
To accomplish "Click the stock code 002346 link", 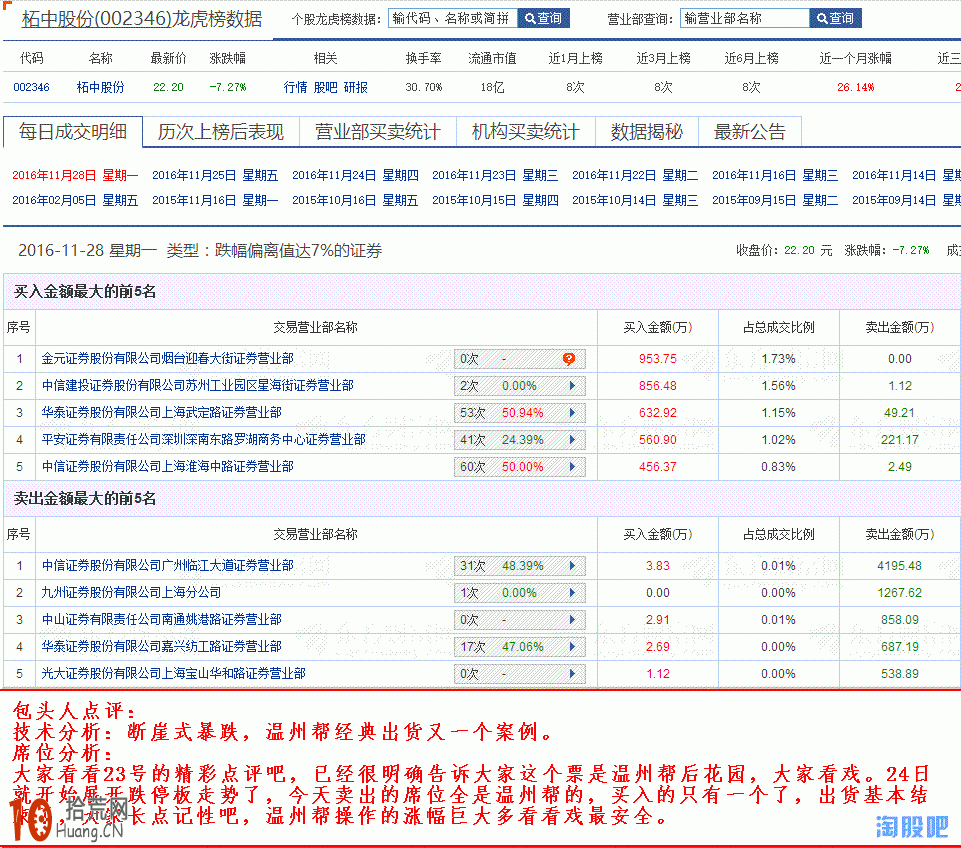I will point(31,87).
